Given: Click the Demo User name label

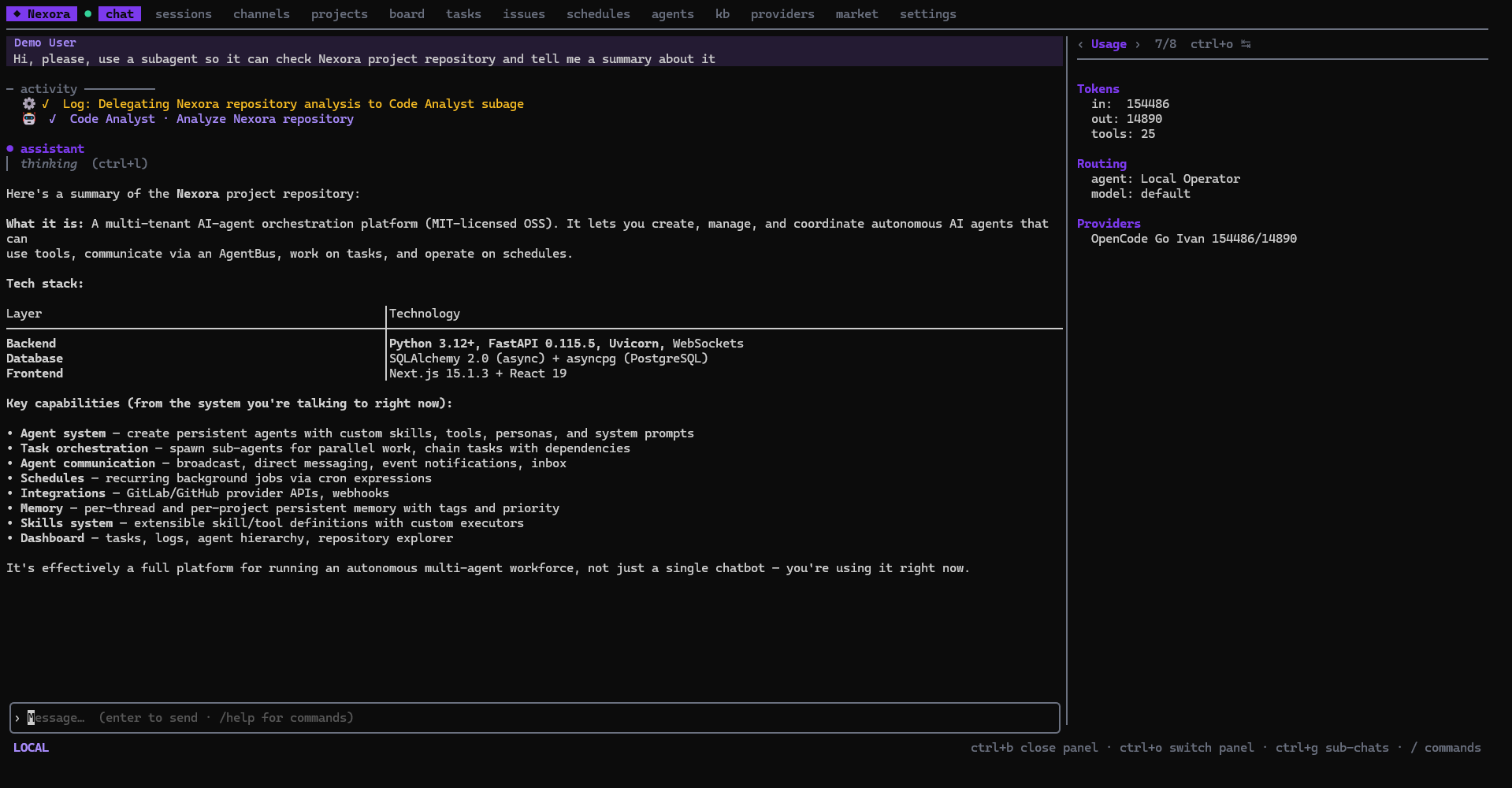Looking at the screenshot, I should [45, 43].
